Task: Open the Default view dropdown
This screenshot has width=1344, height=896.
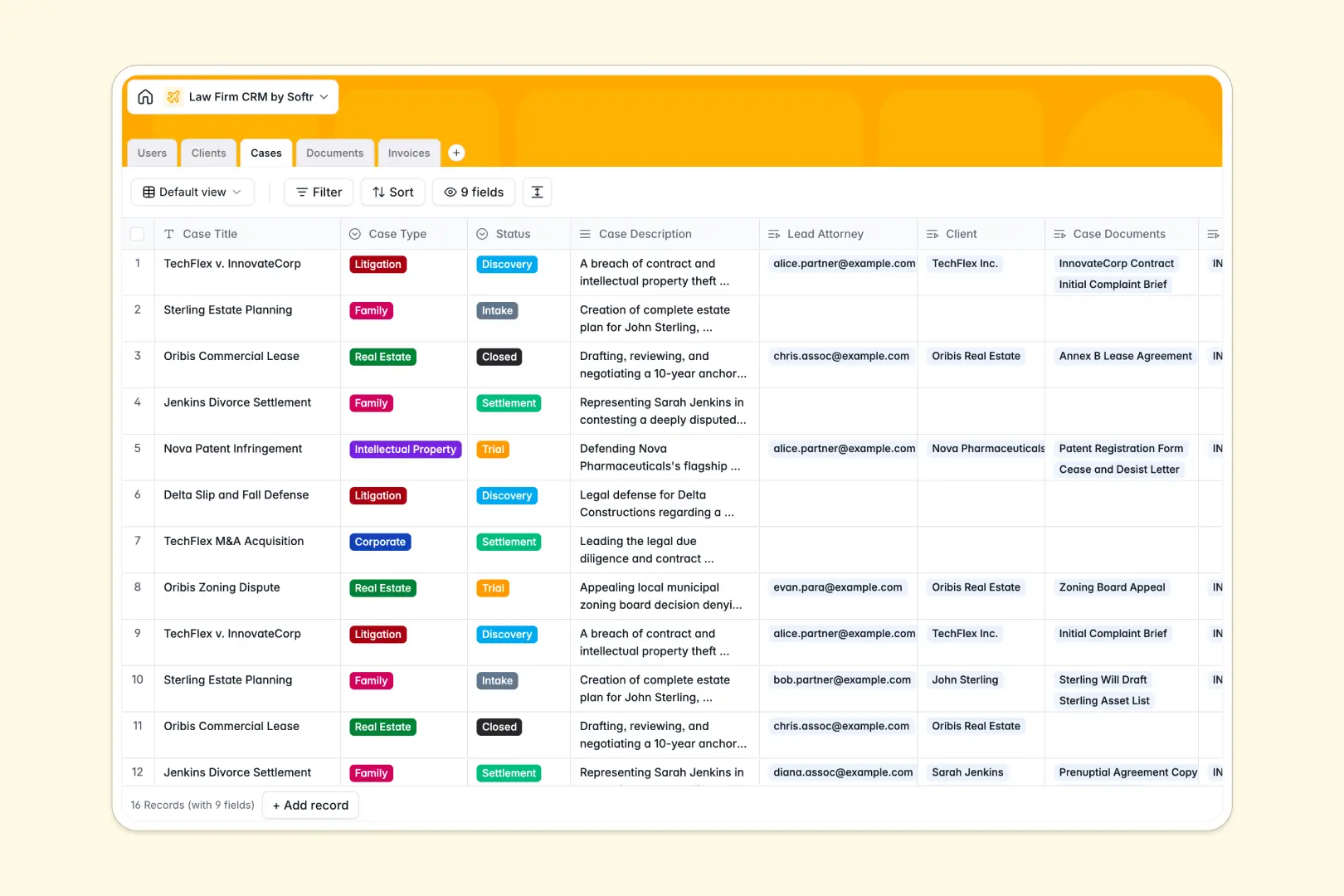Action: pyautogui.click(x=192, y=192)
